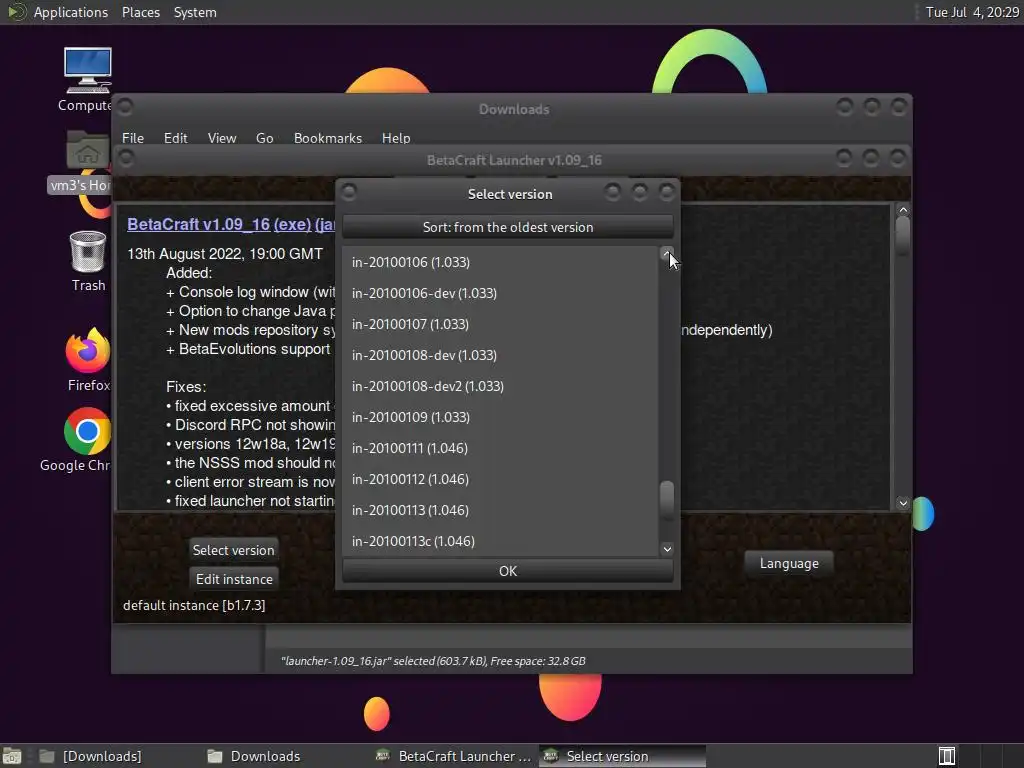Open Edit menu in Downloads window

pyautogui.click(x=175, y=138)
